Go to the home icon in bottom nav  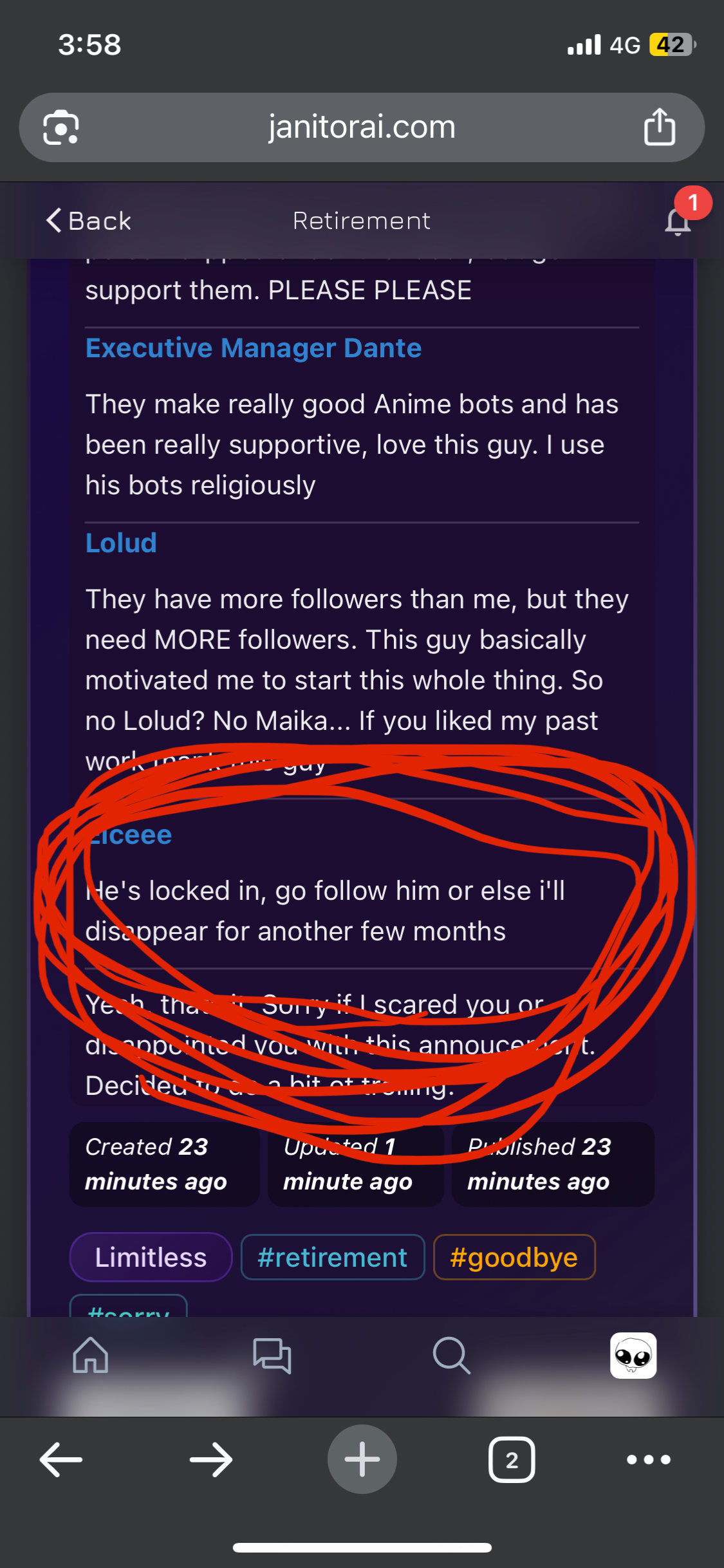91,1355
